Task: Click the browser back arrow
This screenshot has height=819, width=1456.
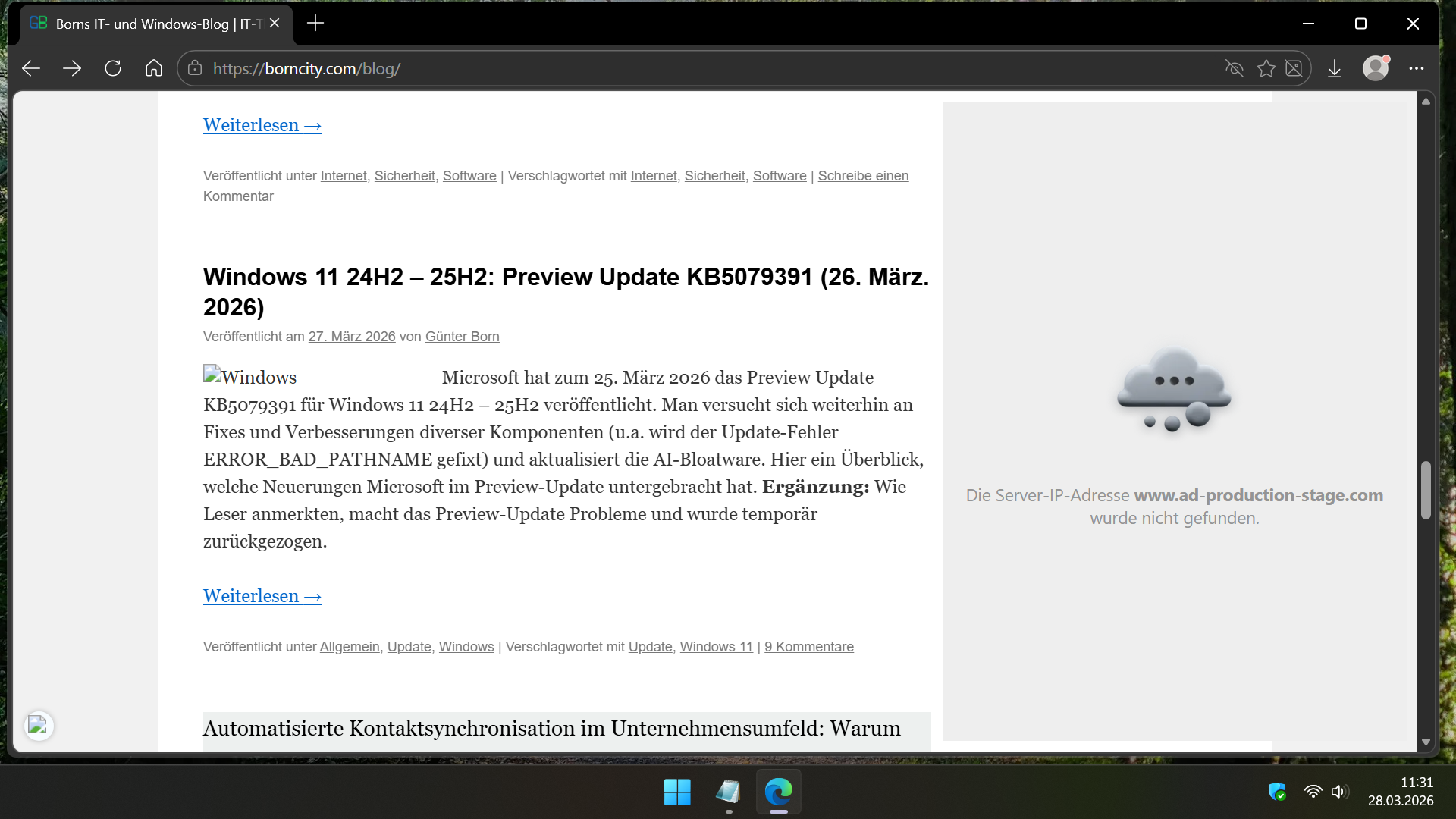Action: pos(31,69)
